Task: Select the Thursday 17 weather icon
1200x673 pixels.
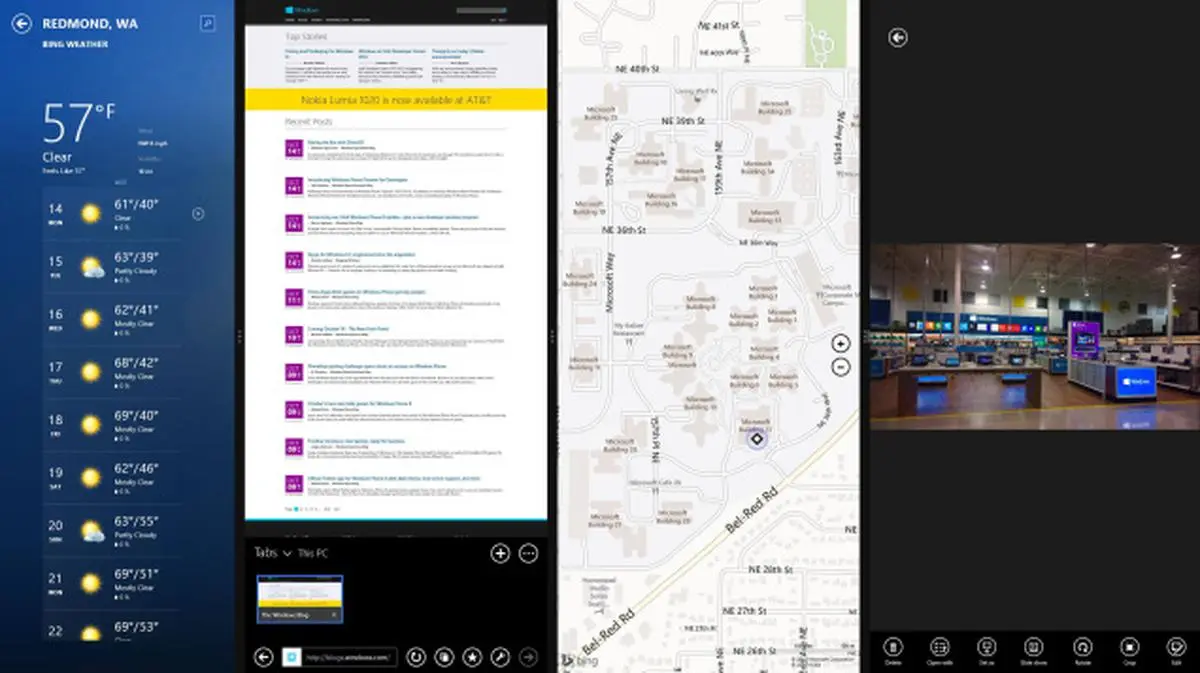Action: click(91, 372)
